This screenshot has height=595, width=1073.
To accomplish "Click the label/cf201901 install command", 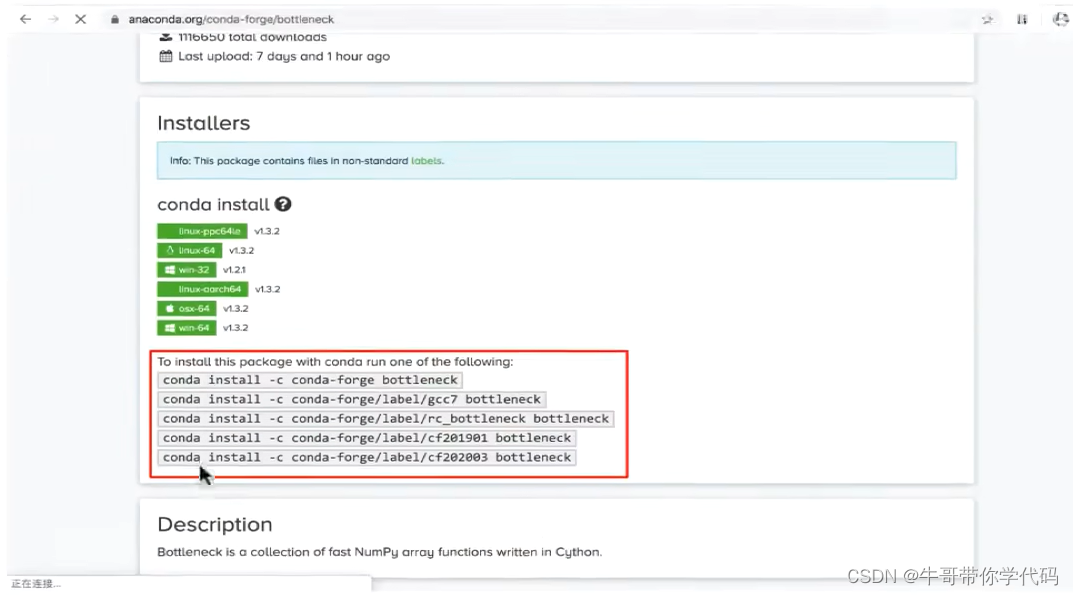I will 367,438.
